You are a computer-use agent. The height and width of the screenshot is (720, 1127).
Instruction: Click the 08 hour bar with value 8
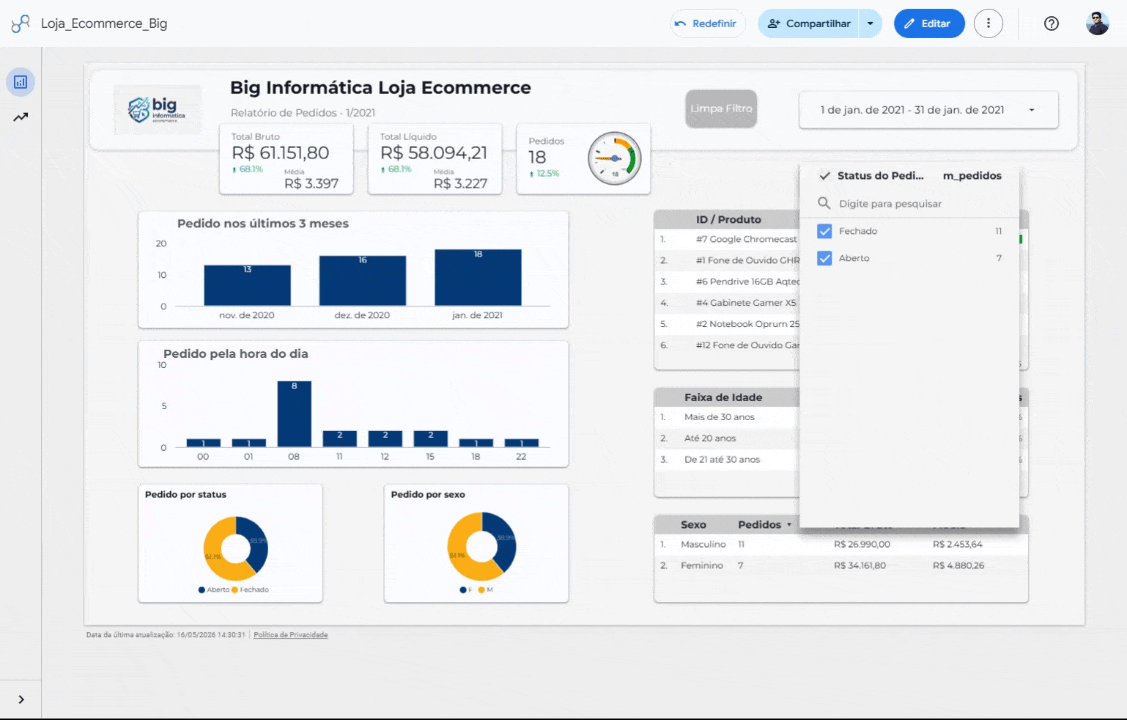tap(294, 414)
